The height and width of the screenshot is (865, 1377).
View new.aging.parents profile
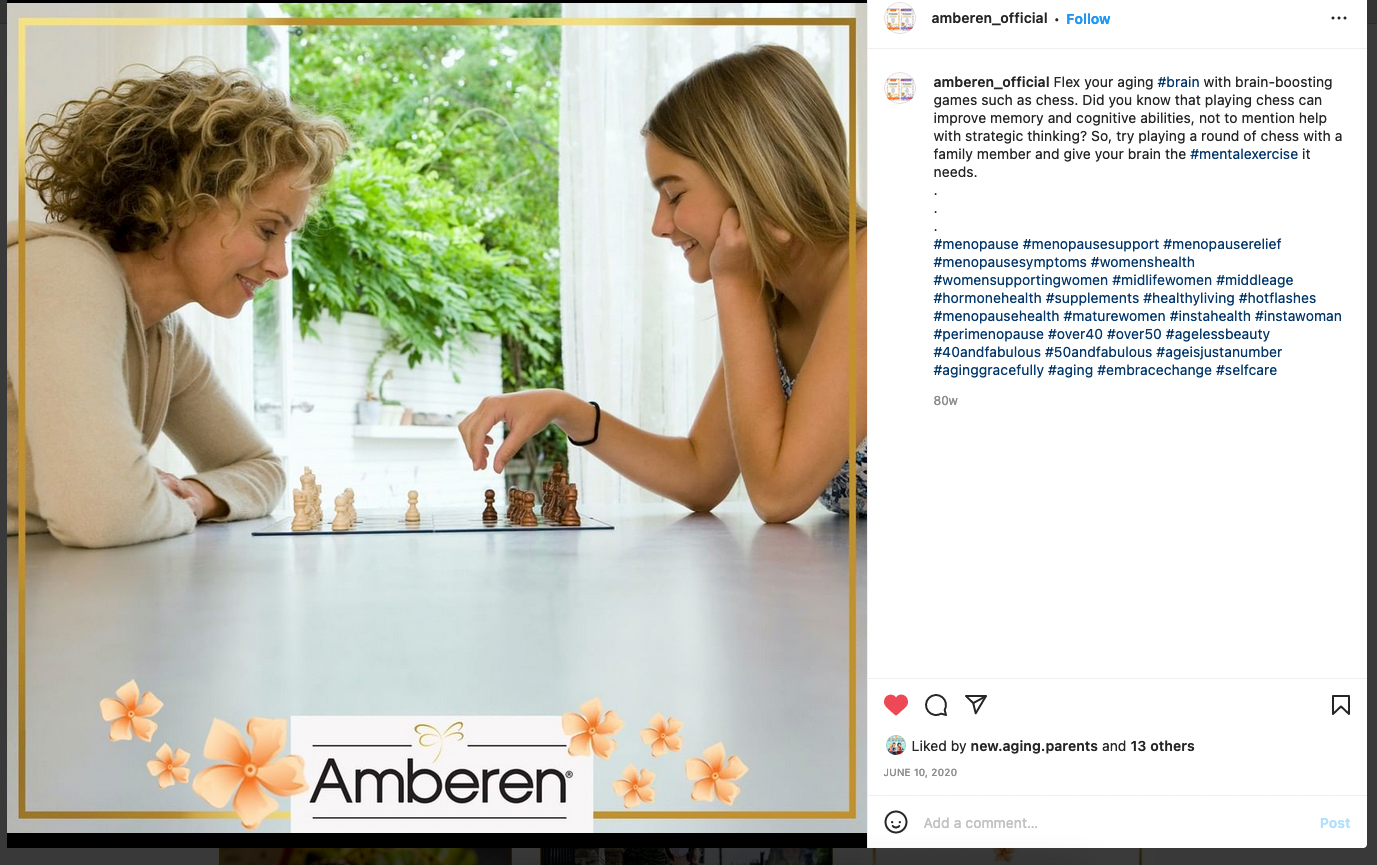1034,746
